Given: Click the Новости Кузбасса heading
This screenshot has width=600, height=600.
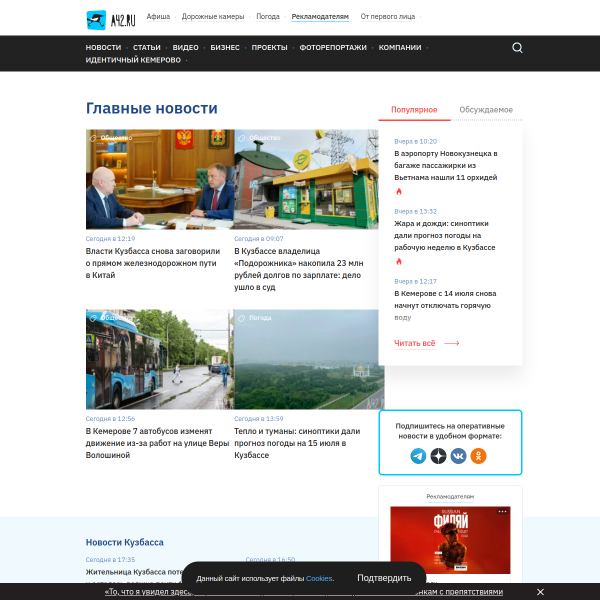Looking at the screenshot, I should [124, 542].
